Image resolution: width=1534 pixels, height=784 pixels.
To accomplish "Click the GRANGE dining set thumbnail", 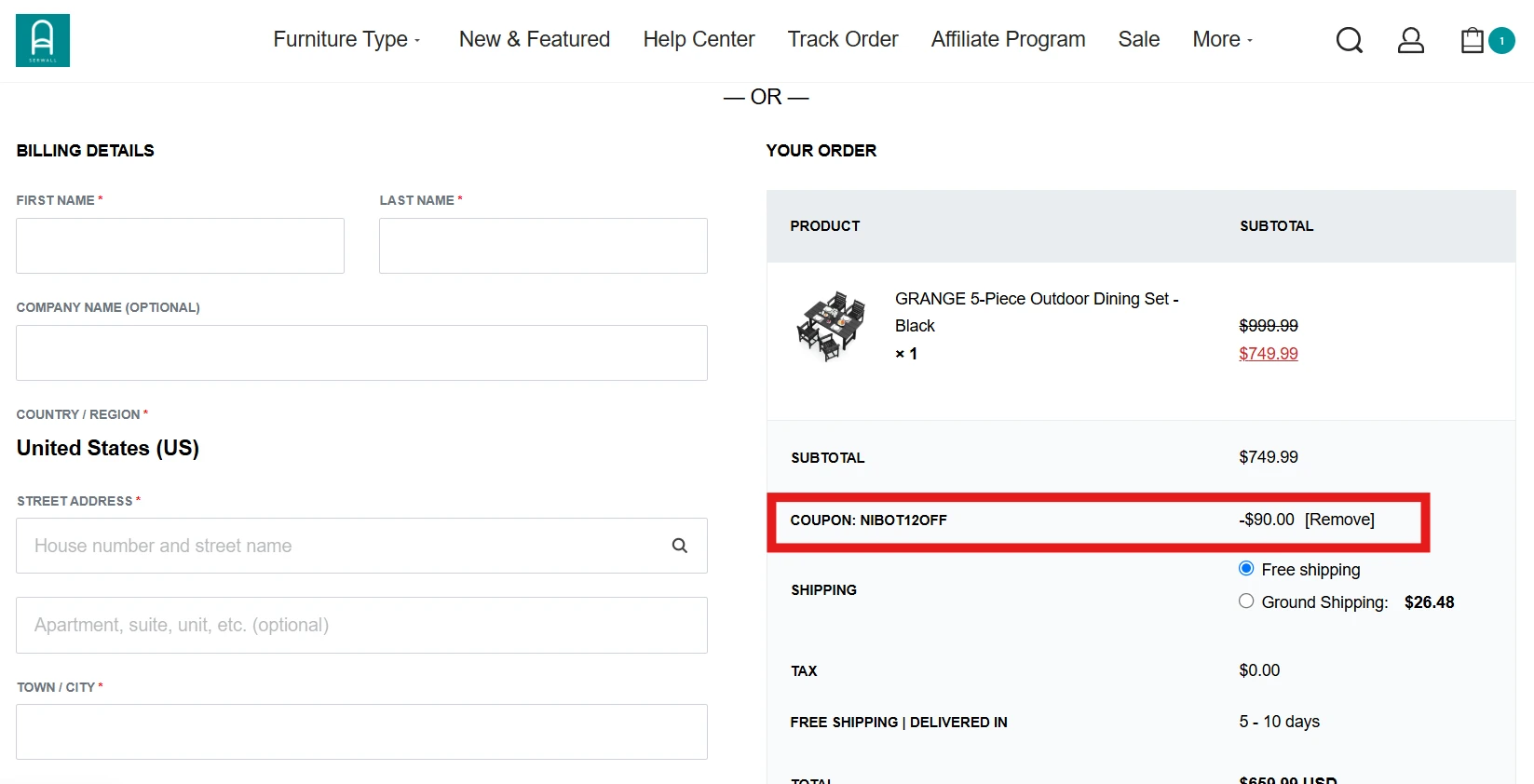I will pos(831,326).
